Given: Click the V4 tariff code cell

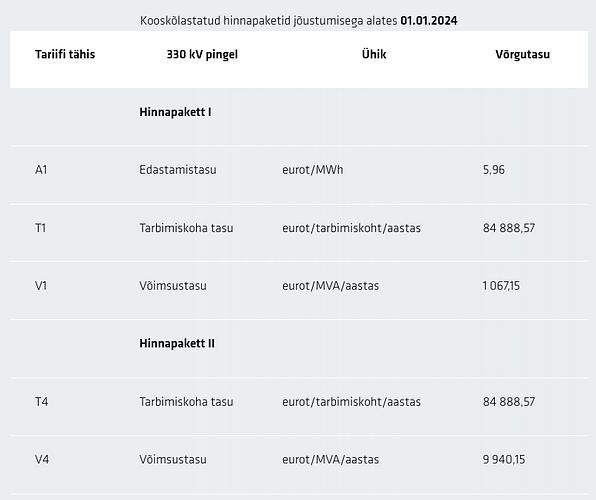Looking at the screenshot, I should point(42,460).
